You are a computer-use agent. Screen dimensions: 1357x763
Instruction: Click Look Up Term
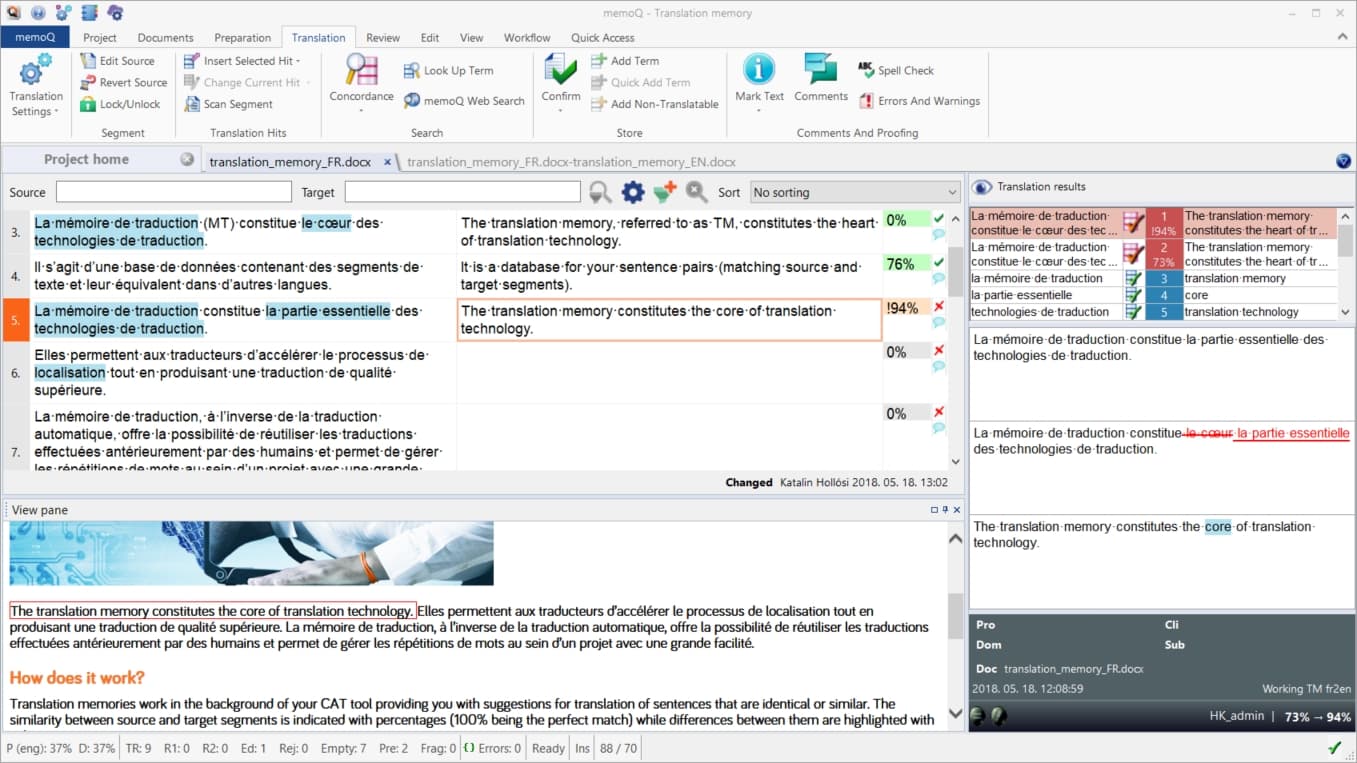[449, 71]
